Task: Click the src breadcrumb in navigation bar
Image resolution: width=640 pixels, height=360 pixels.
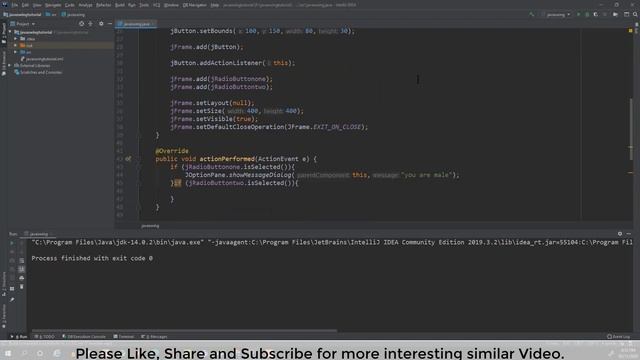Action: pyautogui.click(x=52, y=15)
